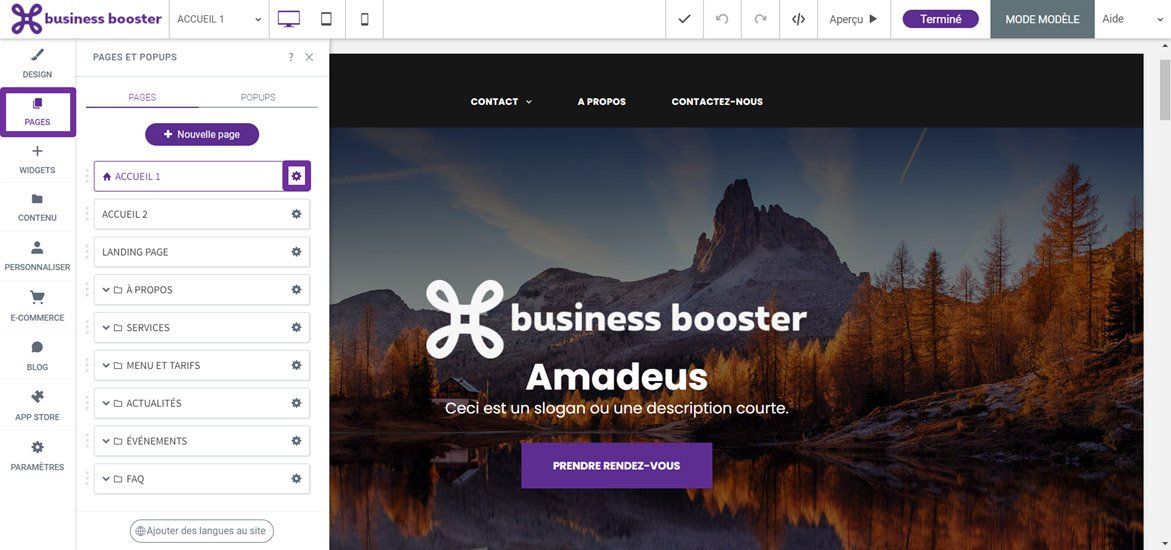The width and height of the screenshot is (1171, 550).
Task: Open the Contenu folder section
Action: pos(37,208)
